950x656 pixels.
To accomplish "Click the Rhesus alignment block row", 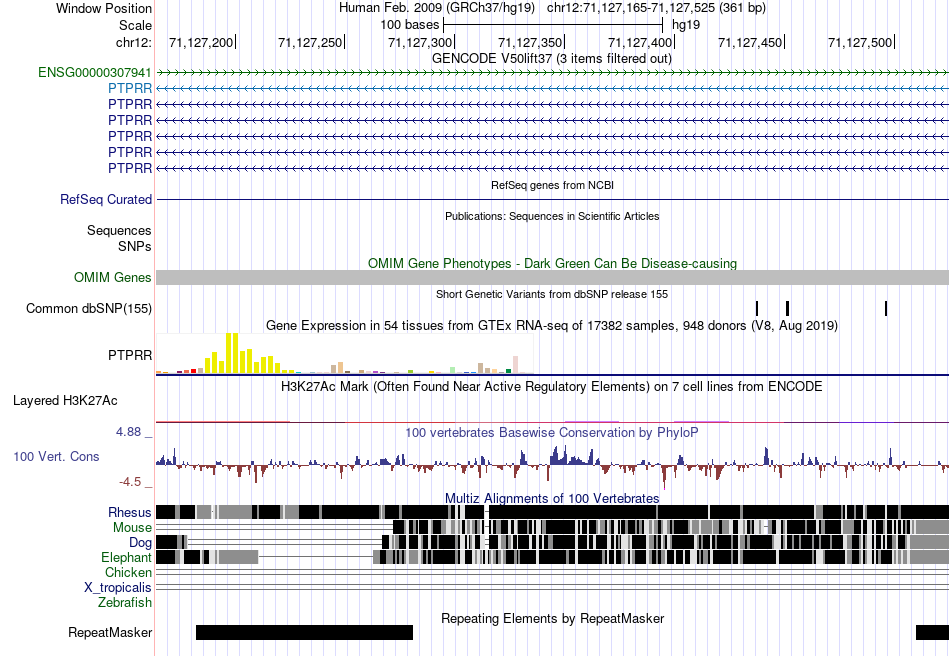I will (x=552, y=512).
